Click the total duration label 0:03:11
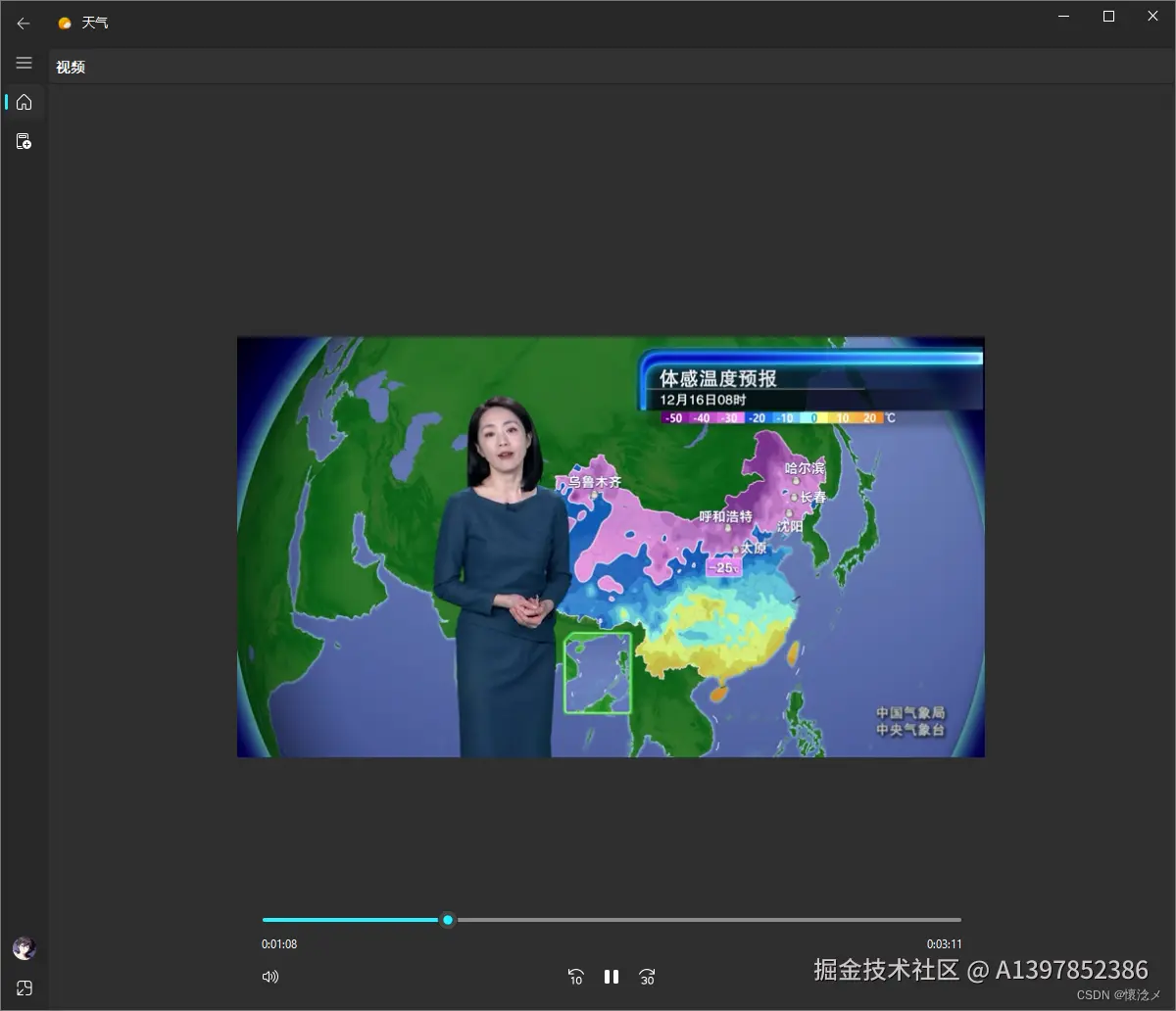1176x1011 pixels. (x=946, y=943)
